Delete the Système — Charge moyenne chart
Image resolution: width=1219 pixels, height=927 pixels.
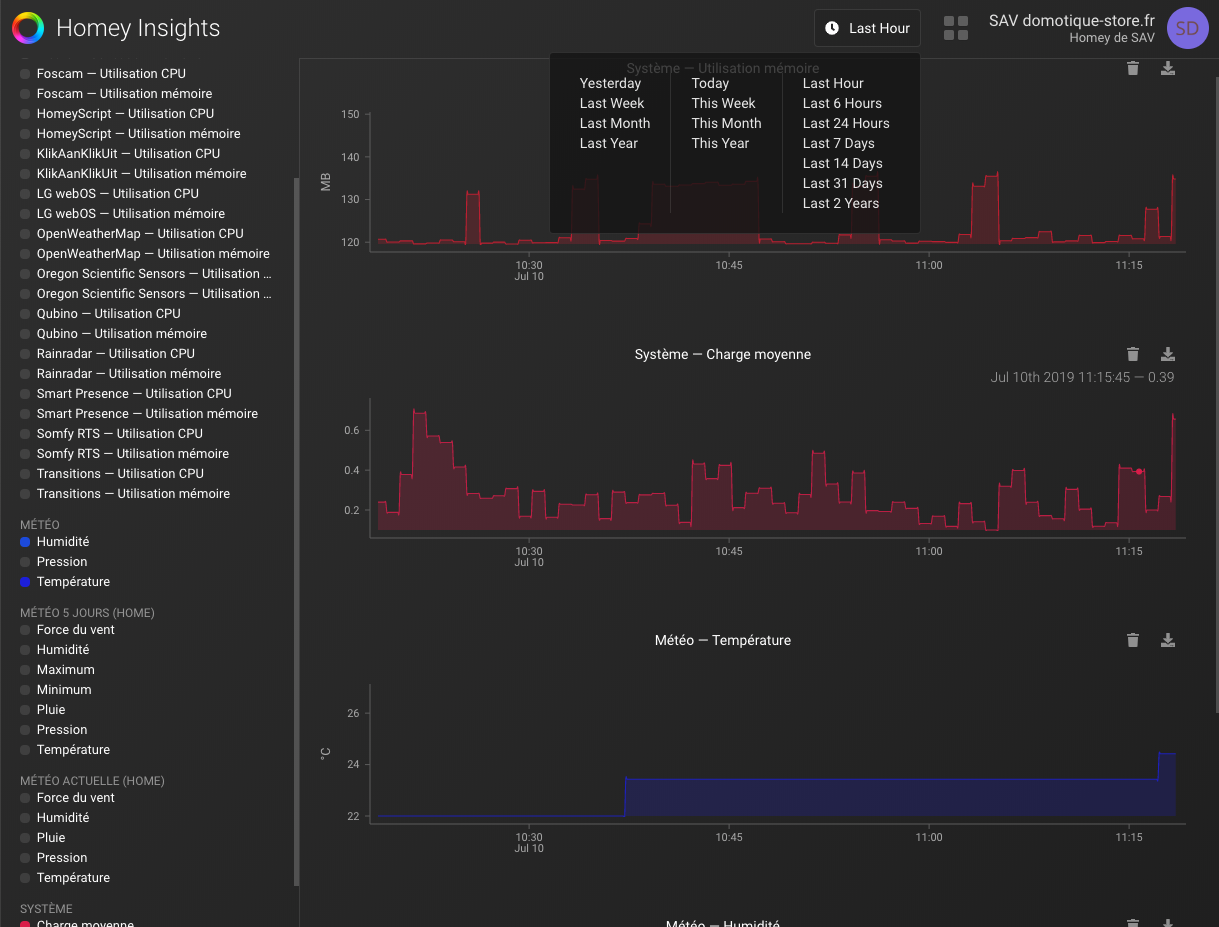[x=1132, y=353]
